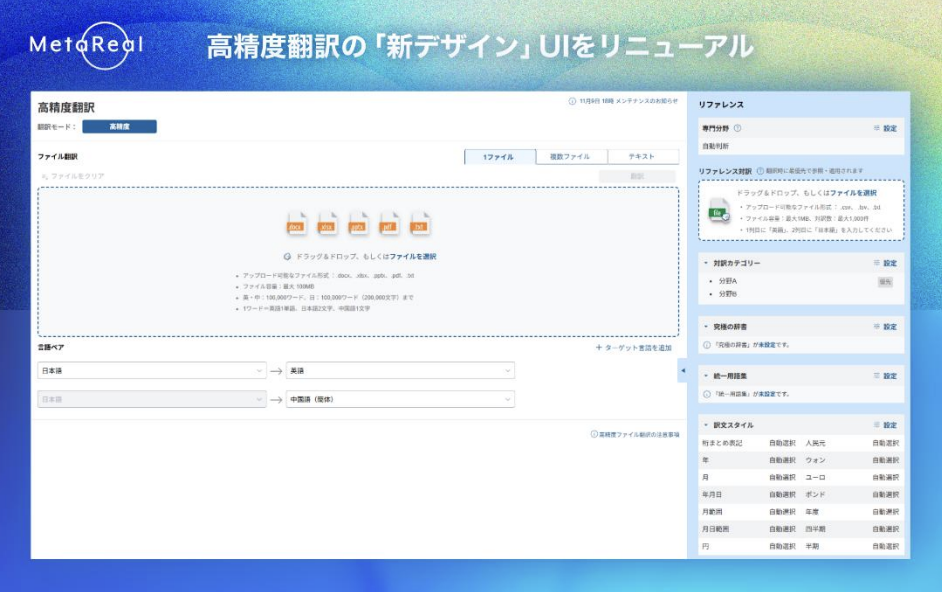This screenshot has width=942, height=592.
Task: Collapse the 訳文スタイル section
Action: coord(705,425)
